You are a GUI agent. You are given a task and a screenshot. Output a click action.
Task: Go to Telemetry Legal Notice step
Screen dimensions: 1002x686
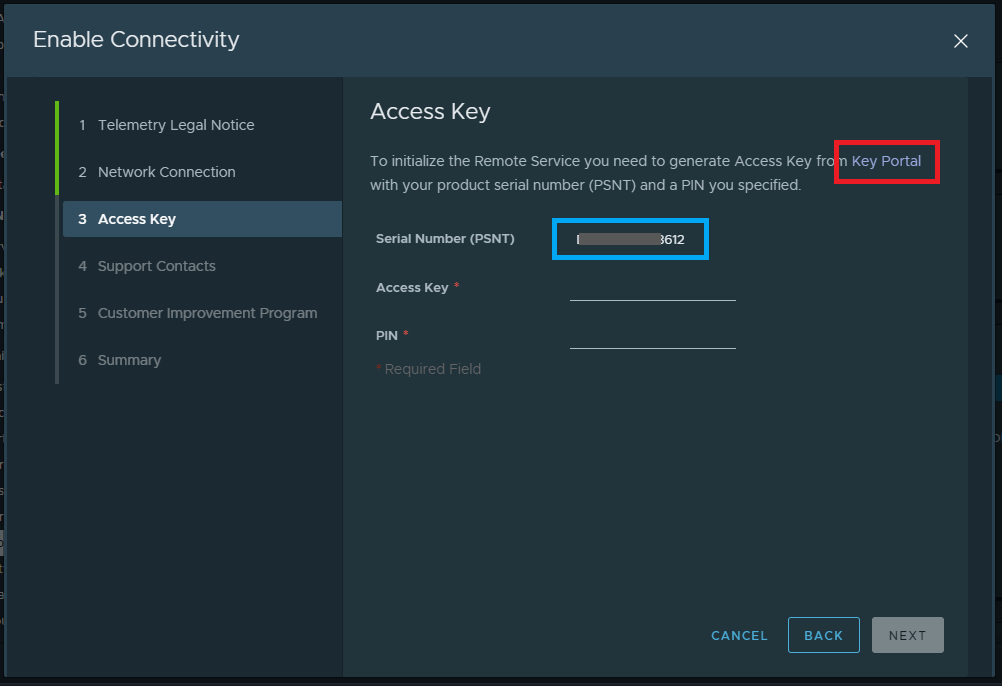click(x=176, y=125)
